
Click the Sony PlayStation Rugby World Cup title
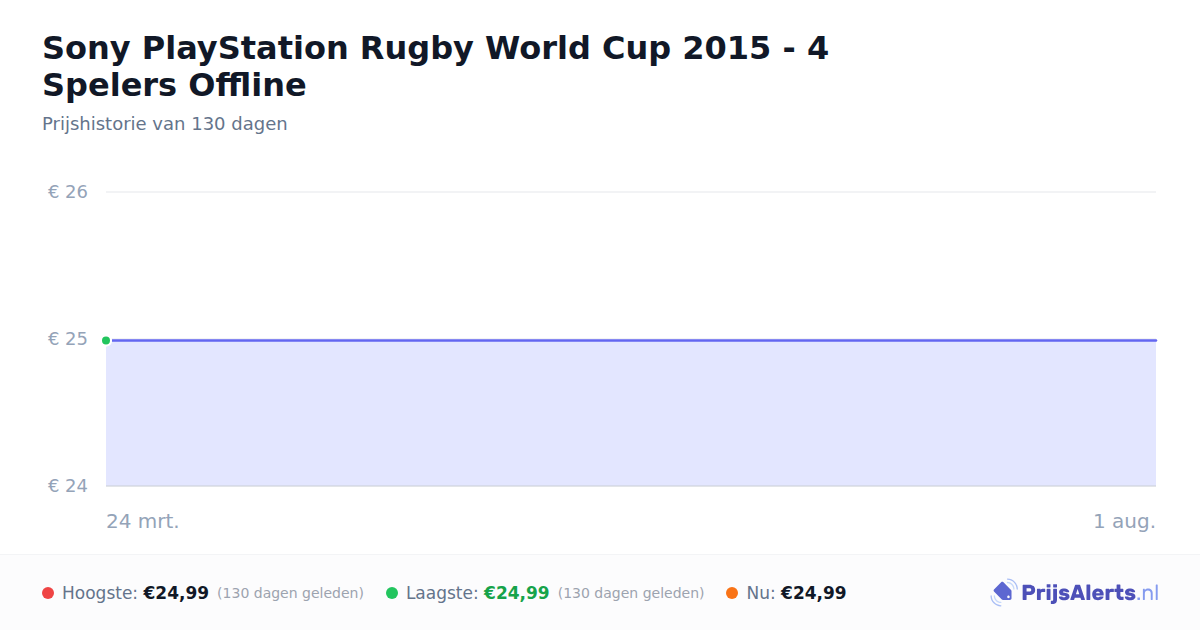[x=435, y=66]
